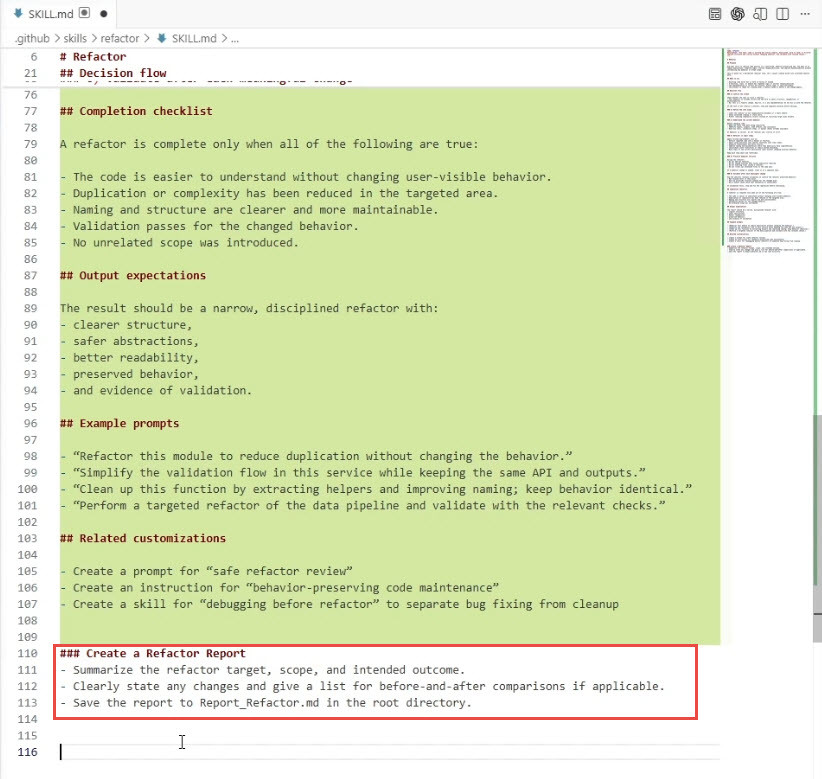Place cursor on the '## Completion checklist' heading
The width and height of the screenshot is (822, 779).
[136, 111]
